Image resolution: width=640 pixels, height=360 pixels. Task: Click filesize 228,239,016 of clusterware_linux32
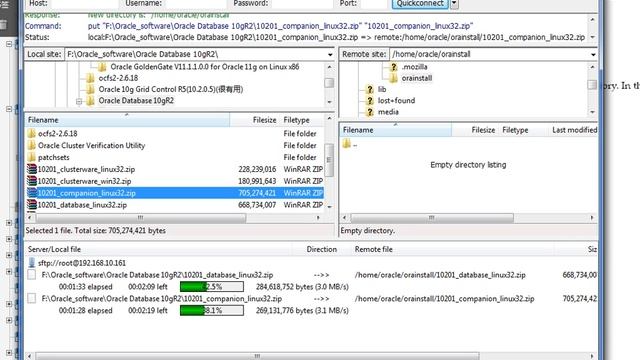[257, 169]
